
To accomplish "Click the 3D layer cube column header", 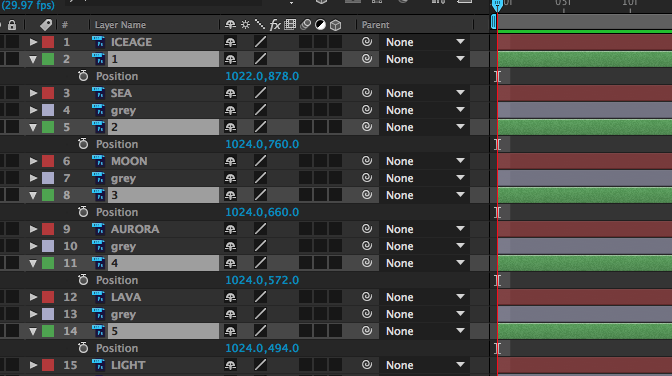I will click(x=336, y=25).
